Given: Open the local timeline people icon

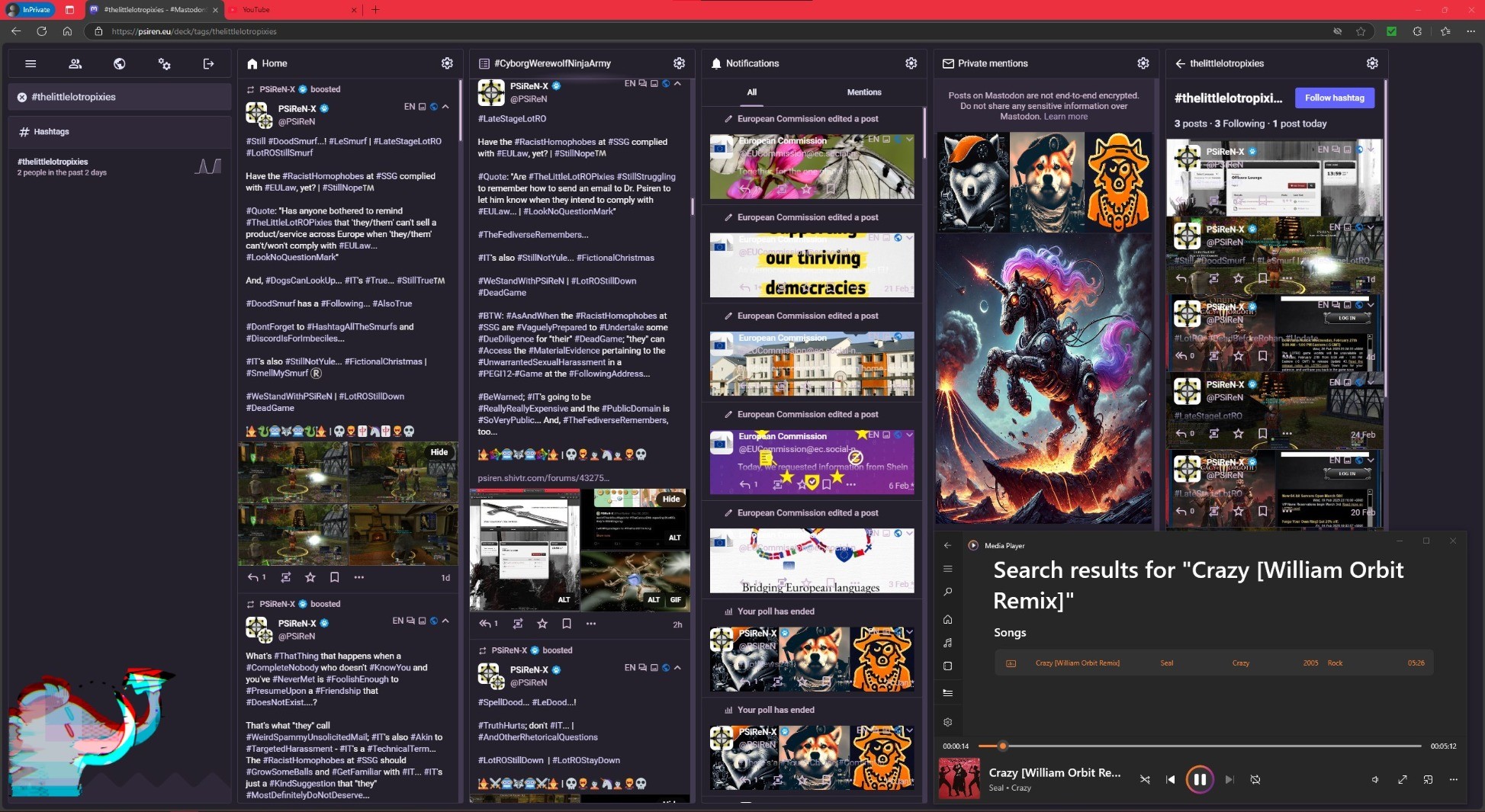Looking at the screenshot, I should 75,64.
